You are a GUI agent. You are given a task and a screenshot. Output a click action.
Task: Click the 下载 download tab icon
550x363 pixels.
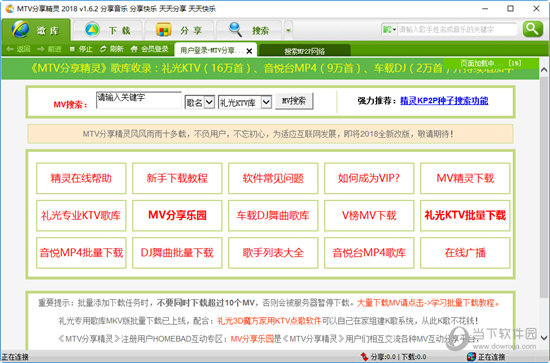[92, 30]
